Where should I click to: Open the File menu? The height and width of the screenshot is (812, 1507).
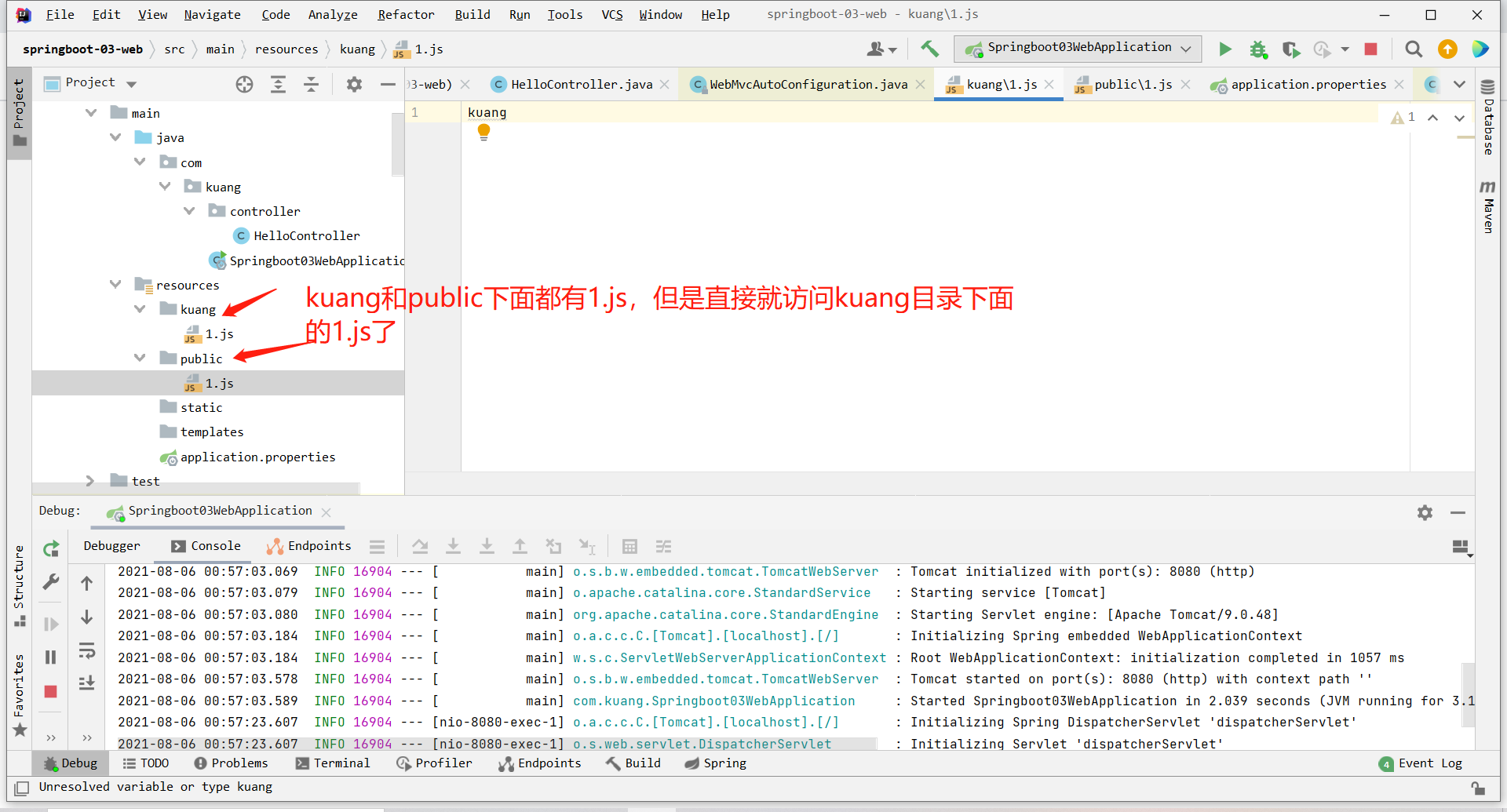[60, 14]
